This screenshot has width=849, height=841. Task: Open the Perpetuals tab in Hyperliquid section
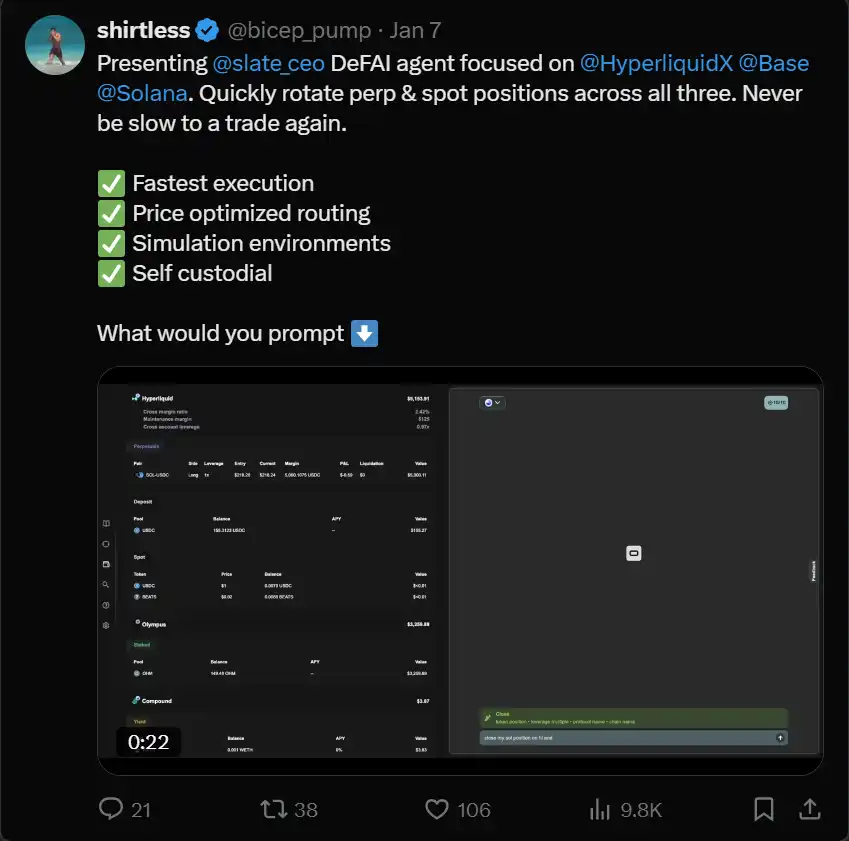[146, 446]
